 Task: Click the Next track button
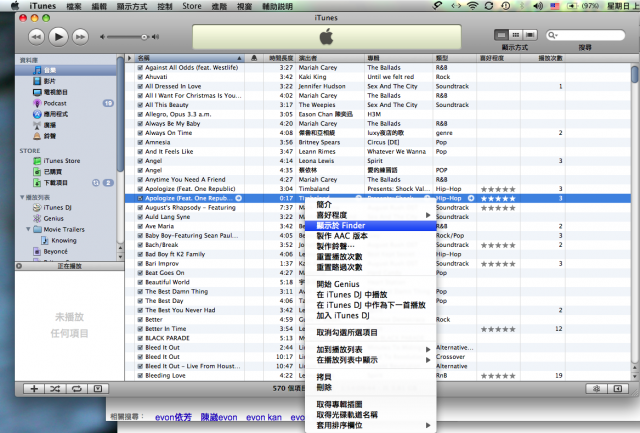[80, 37]
